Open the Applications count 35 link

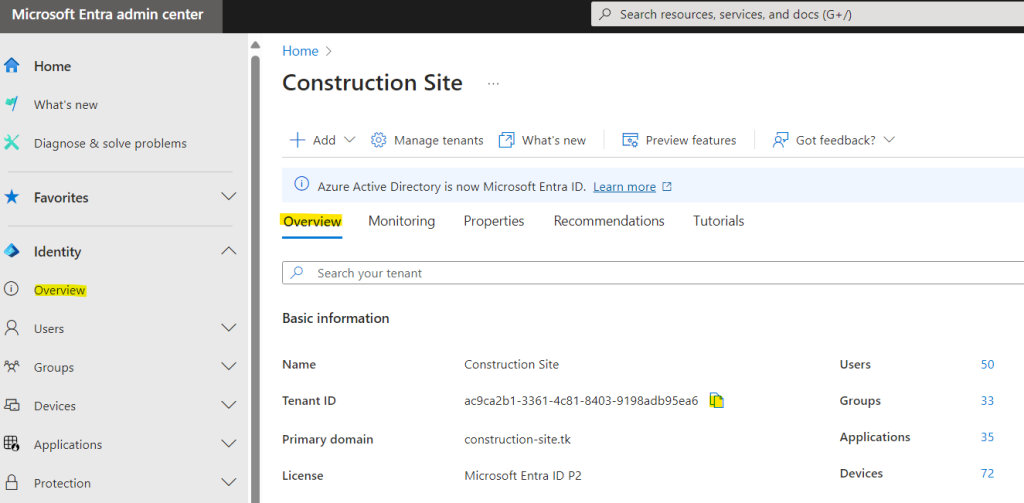pyautogui.click(x=987, y=437)
